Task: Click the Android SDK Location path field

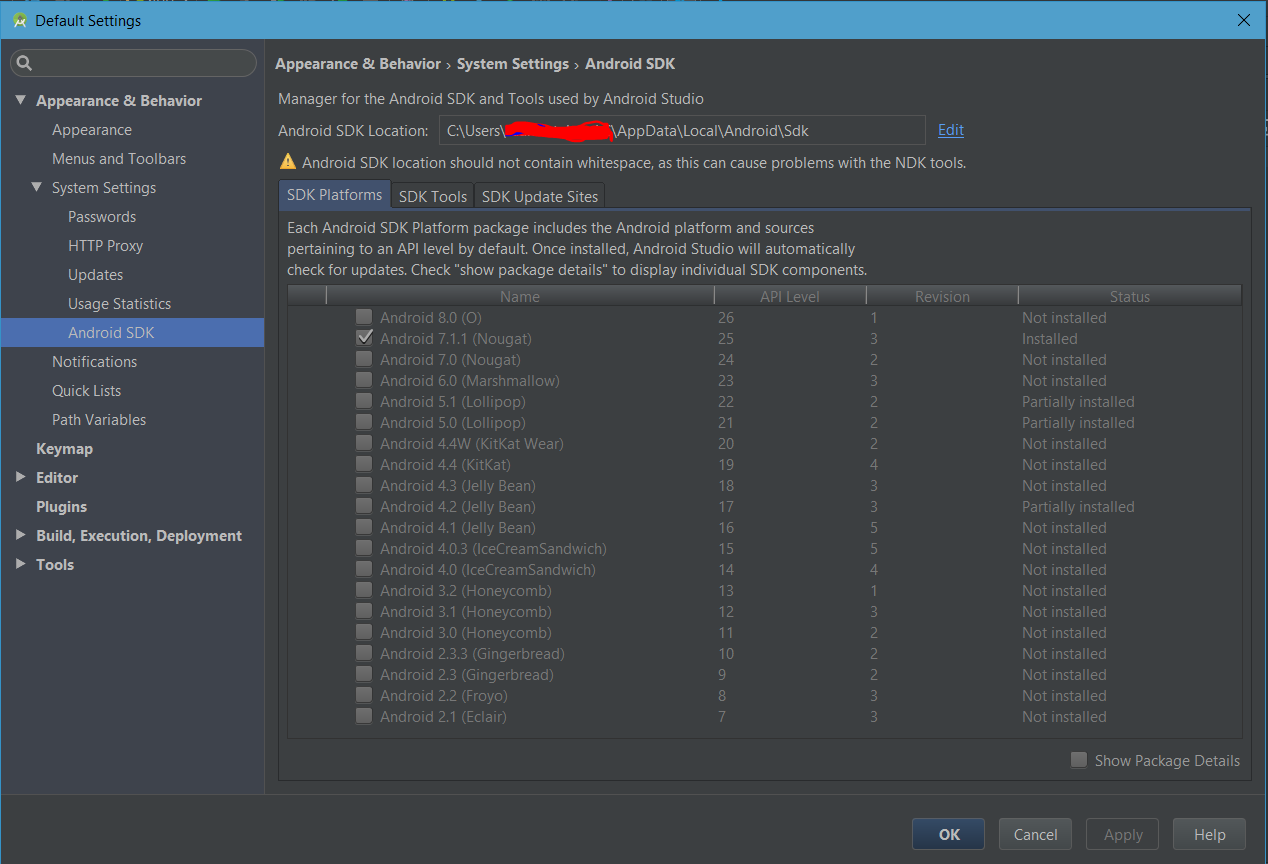Action: (x=682, y=130)
